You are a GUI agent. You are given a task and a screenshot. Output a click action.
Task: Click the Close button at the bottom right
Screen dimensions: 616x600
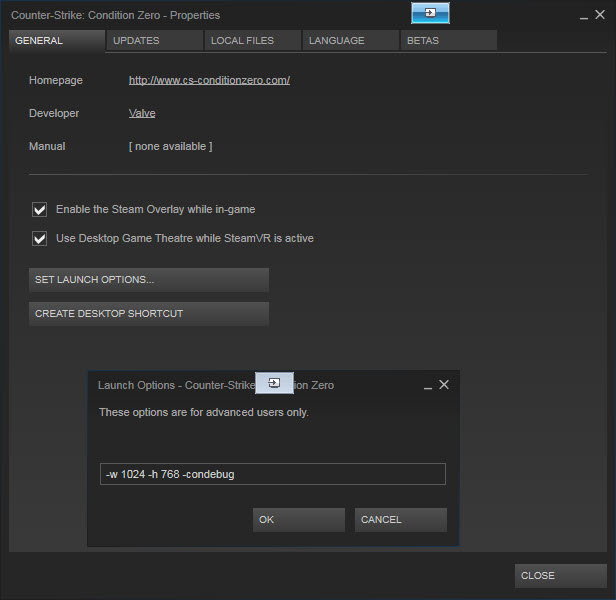pos(560,576)
